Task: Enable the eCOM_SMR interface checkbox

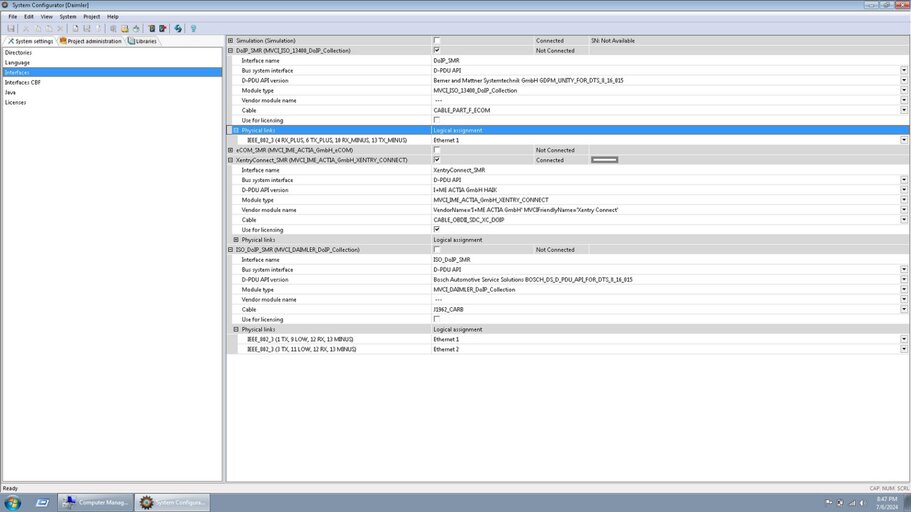Action: click(436, 150)
